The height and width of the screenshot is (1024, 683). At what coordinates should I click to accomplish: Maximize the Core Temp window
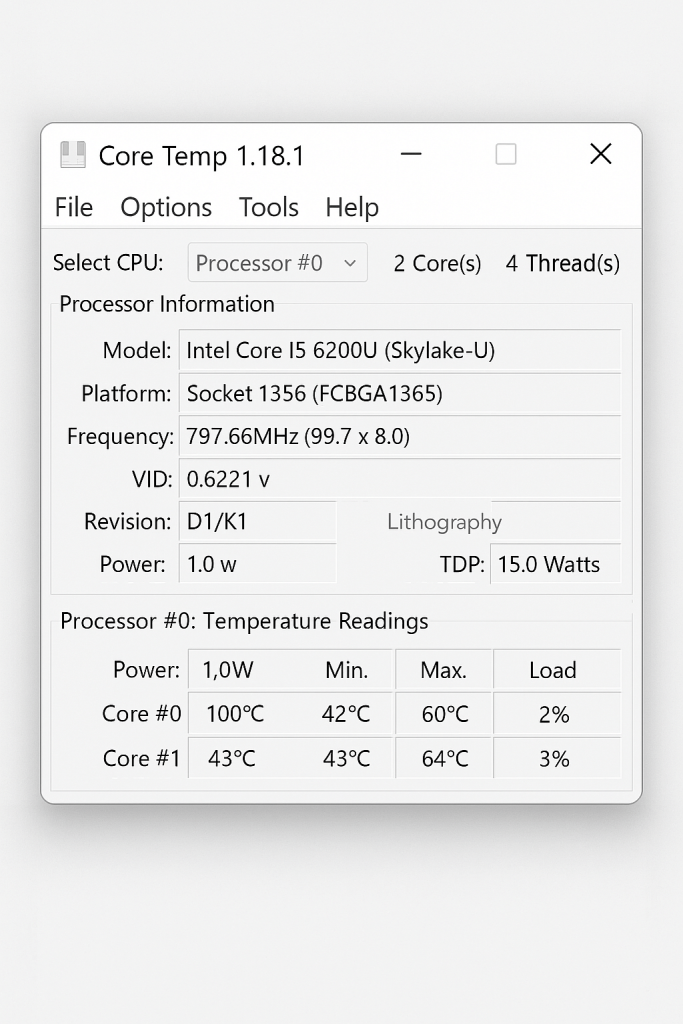tap(506, 154)
